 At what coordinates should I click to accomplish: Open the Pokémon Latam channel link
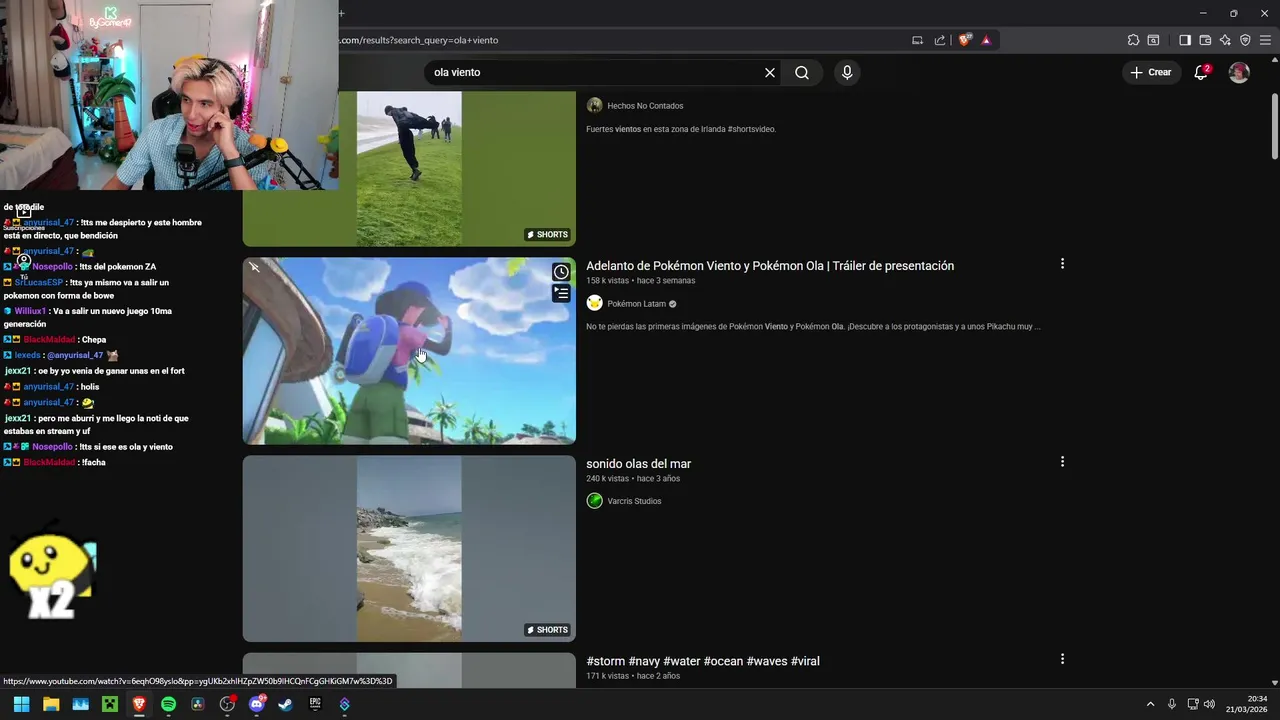pyautogui.click(x=636, y=304)
